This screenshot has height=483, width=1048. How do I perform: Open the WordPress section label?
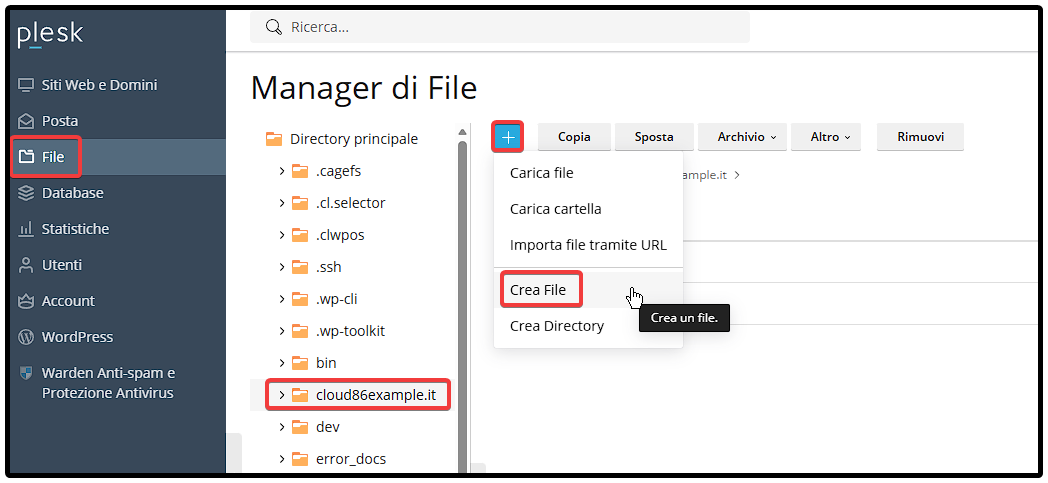(x=77, y=337)
